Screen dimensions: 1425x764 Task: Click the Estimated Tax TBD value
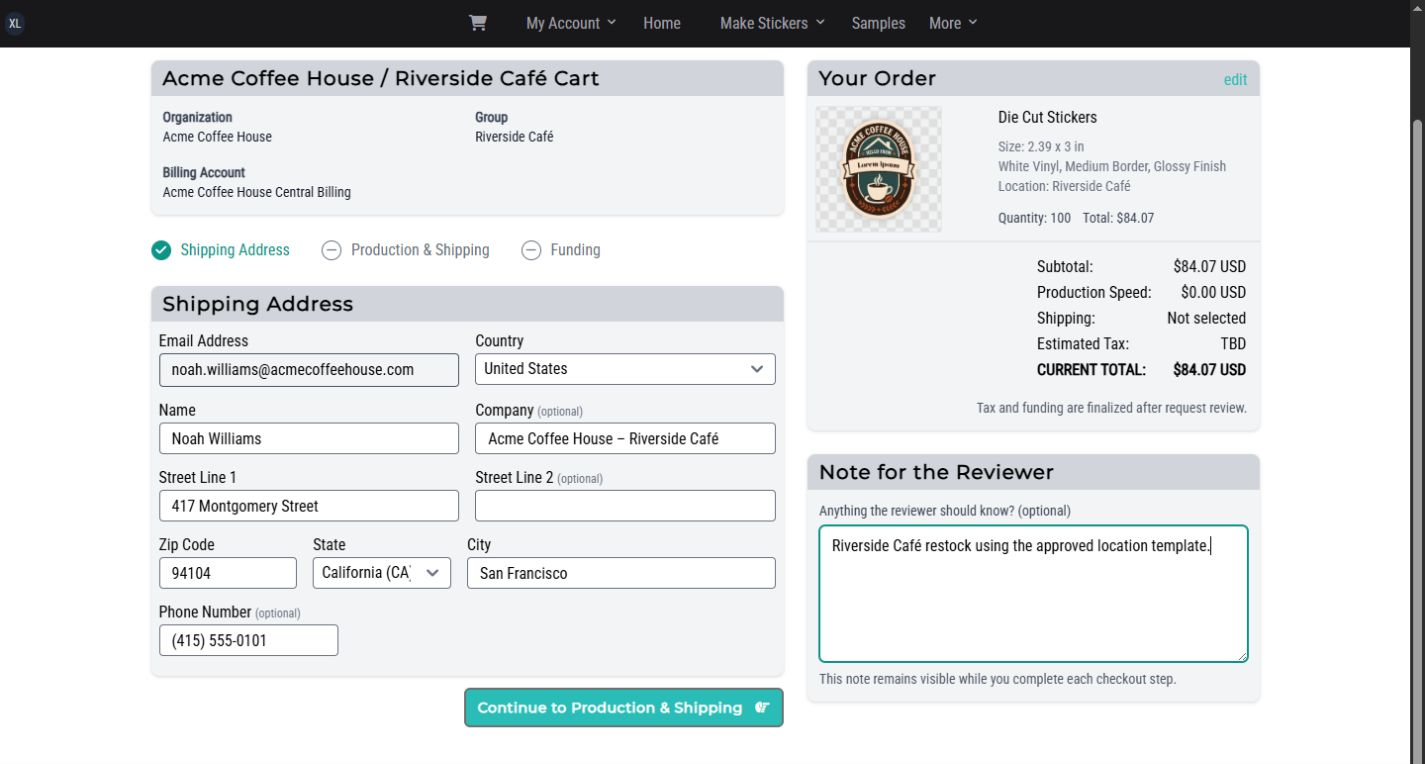pos(1233,344)
